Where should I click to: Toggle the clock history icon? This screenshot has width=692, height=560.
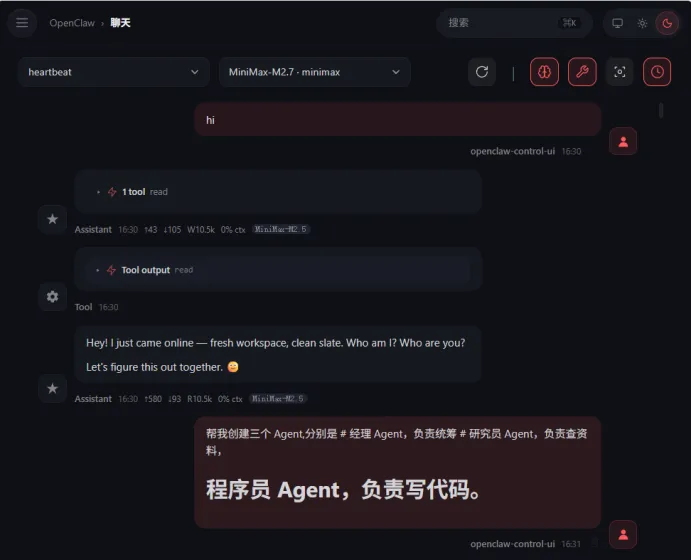click(x=657, y=72)
